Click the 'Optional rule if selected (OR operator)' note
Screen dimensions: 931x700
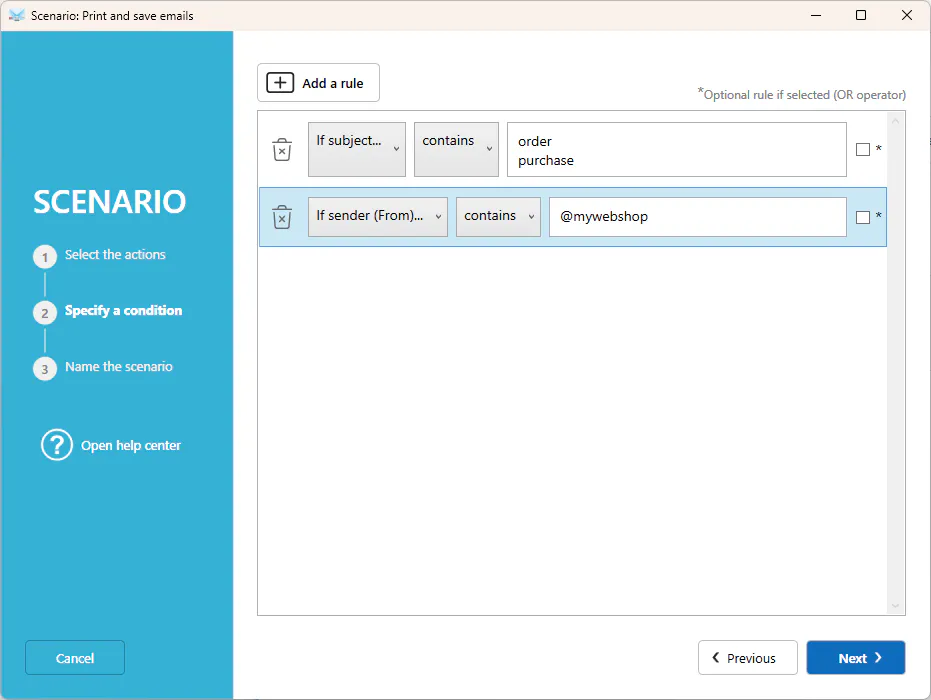[x=802, y=94]
